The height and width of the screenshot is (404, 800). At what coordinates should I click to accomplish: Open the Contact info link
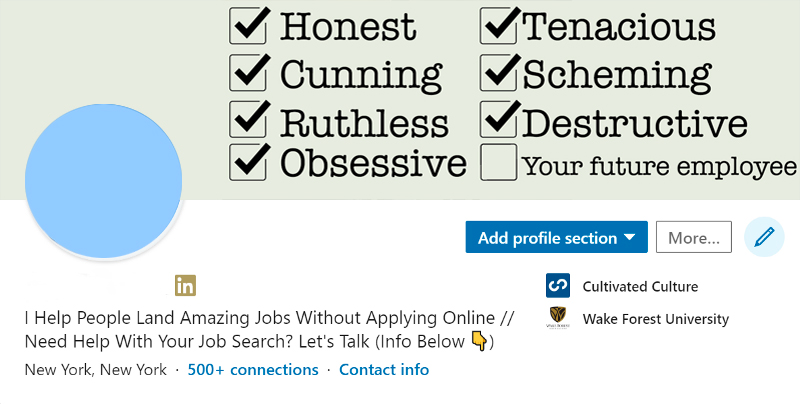point(384,370)
